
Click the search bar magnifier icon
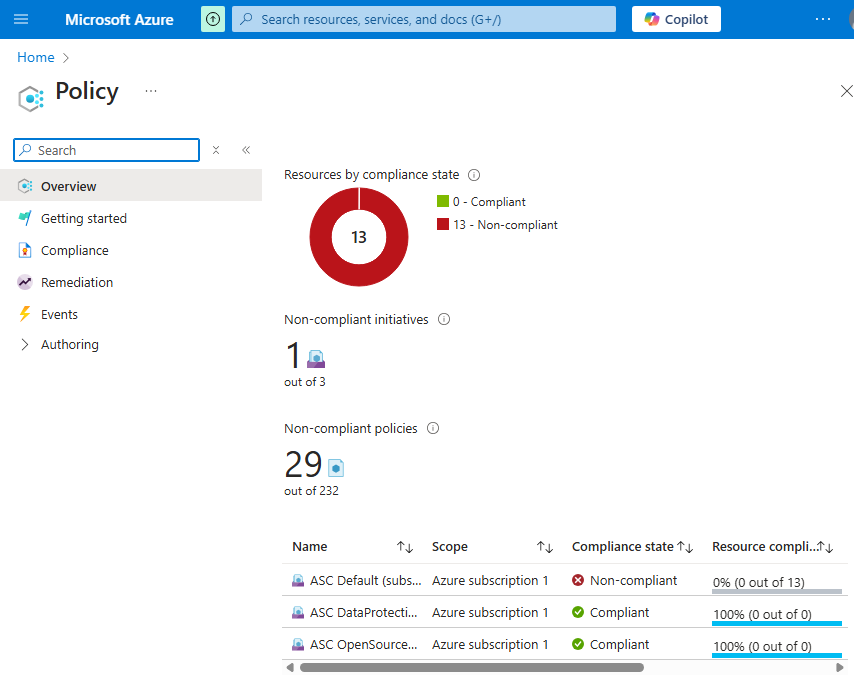[246, 19]
